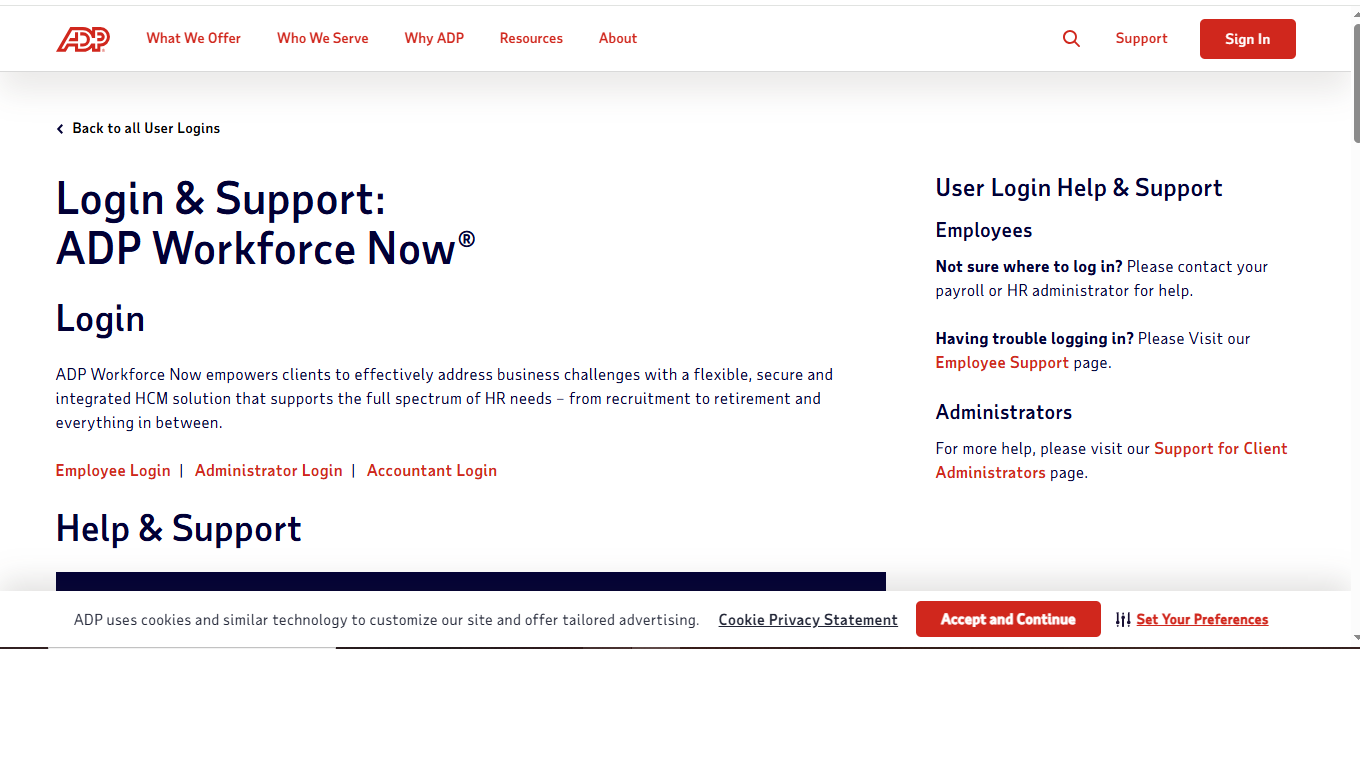Click the preferences sliders icon
This screenshot has width=1360, height=776.
(x=1122, y=619)
